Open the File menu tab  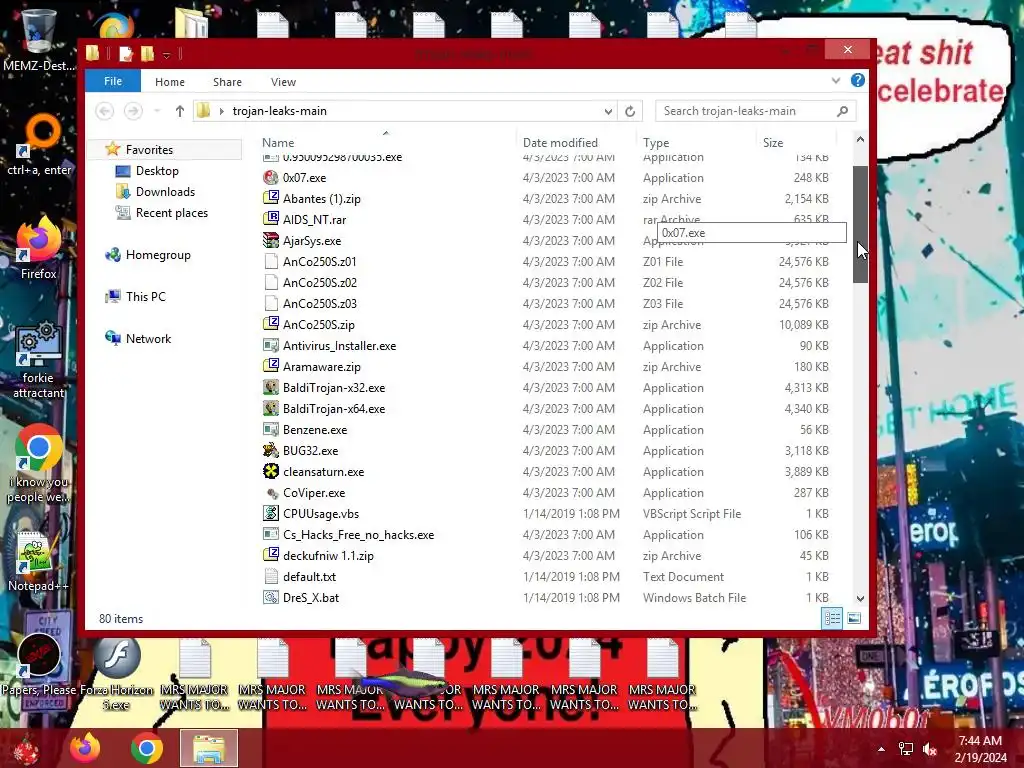tap(113, 81)
